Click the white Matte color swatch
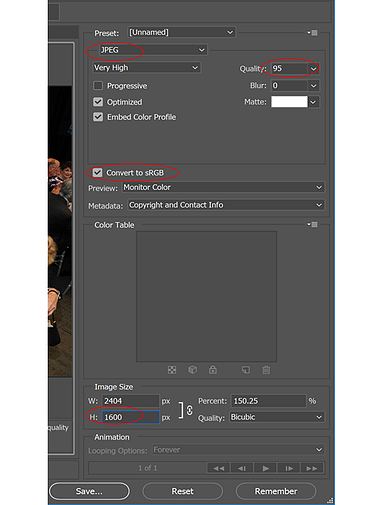Image resolution: width=379 pixels, height=505 pixels. click(x=289, y=102)
